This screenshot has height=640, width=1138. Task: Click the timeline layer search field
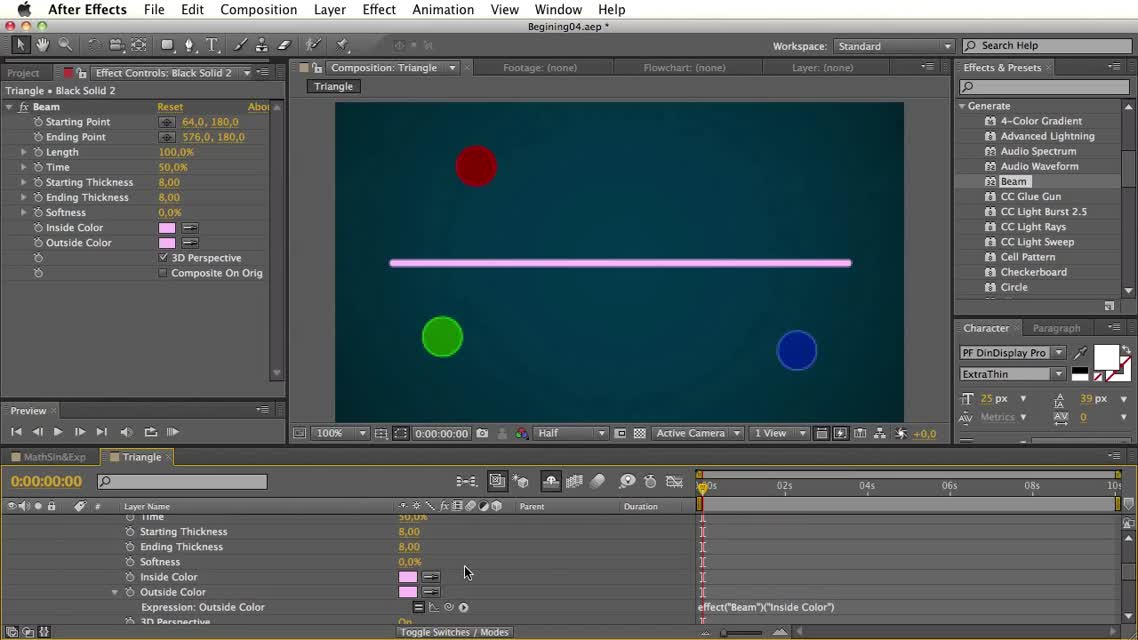point(183,481)
